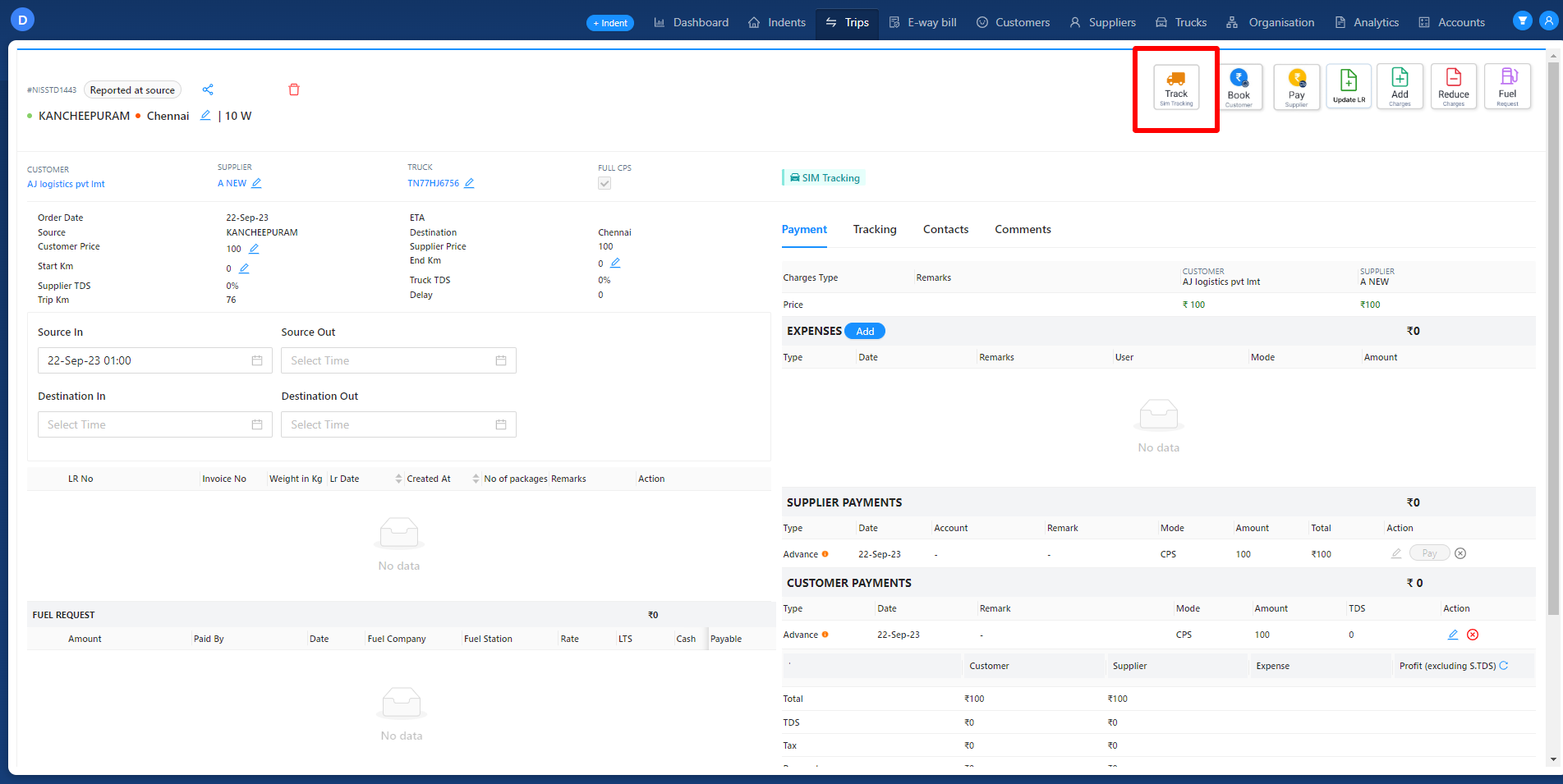Viewport: 1563px width, 784px height.
Task: Refresh the Profit (excluding S.TDS) value
Action: (x=1504, y=666)
